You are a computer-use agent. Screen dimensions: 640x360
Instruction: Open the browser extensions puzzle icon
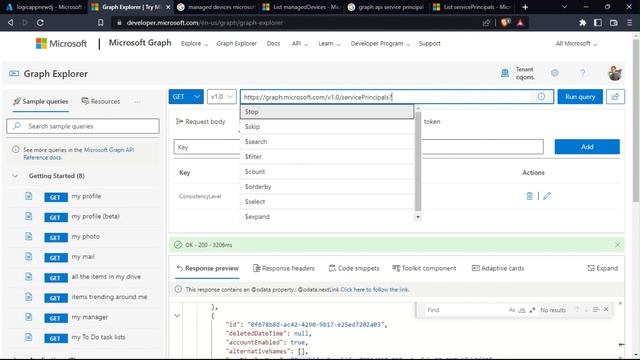[582, 23]
